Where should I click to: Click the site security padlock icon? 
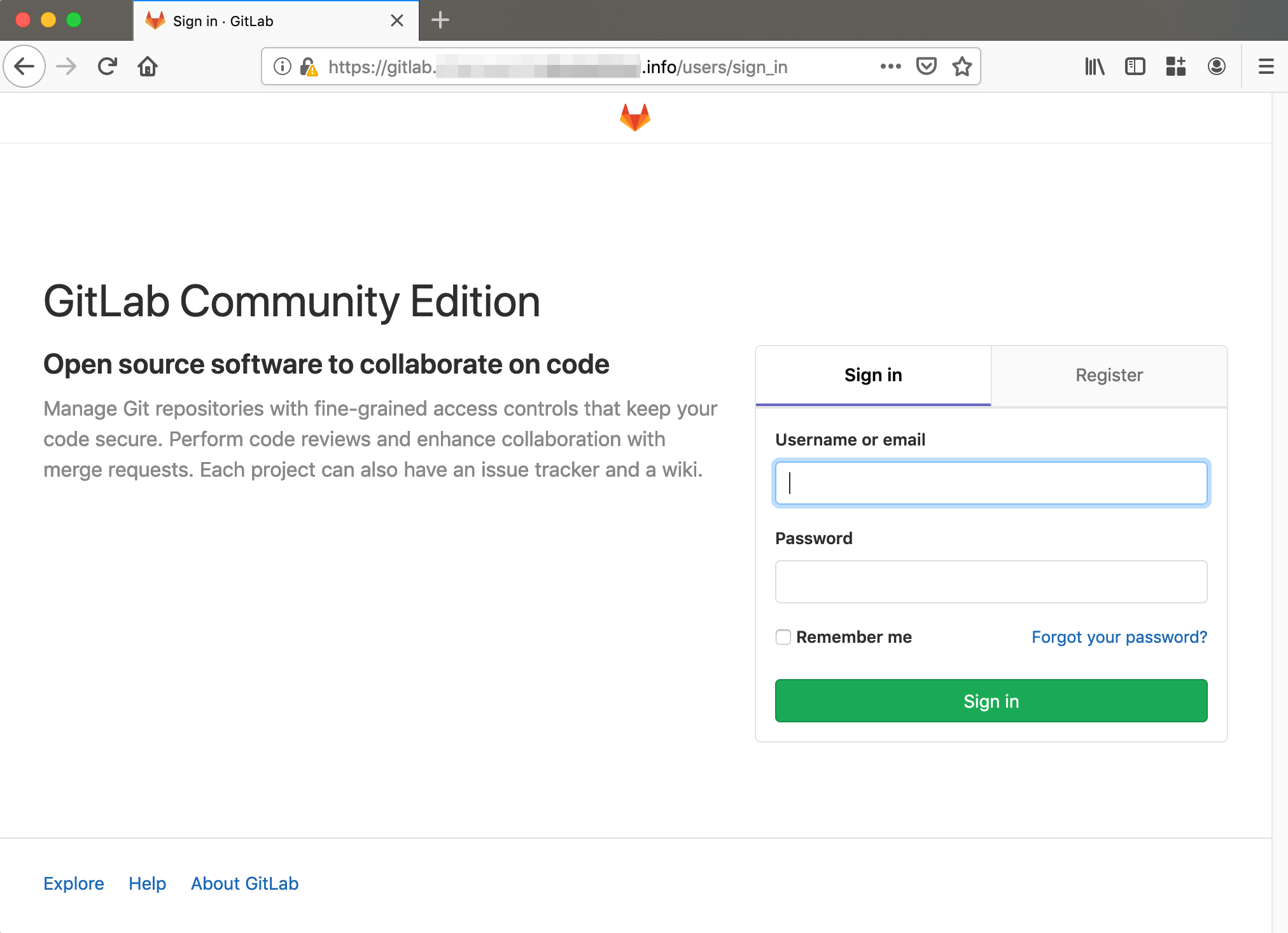309,66
